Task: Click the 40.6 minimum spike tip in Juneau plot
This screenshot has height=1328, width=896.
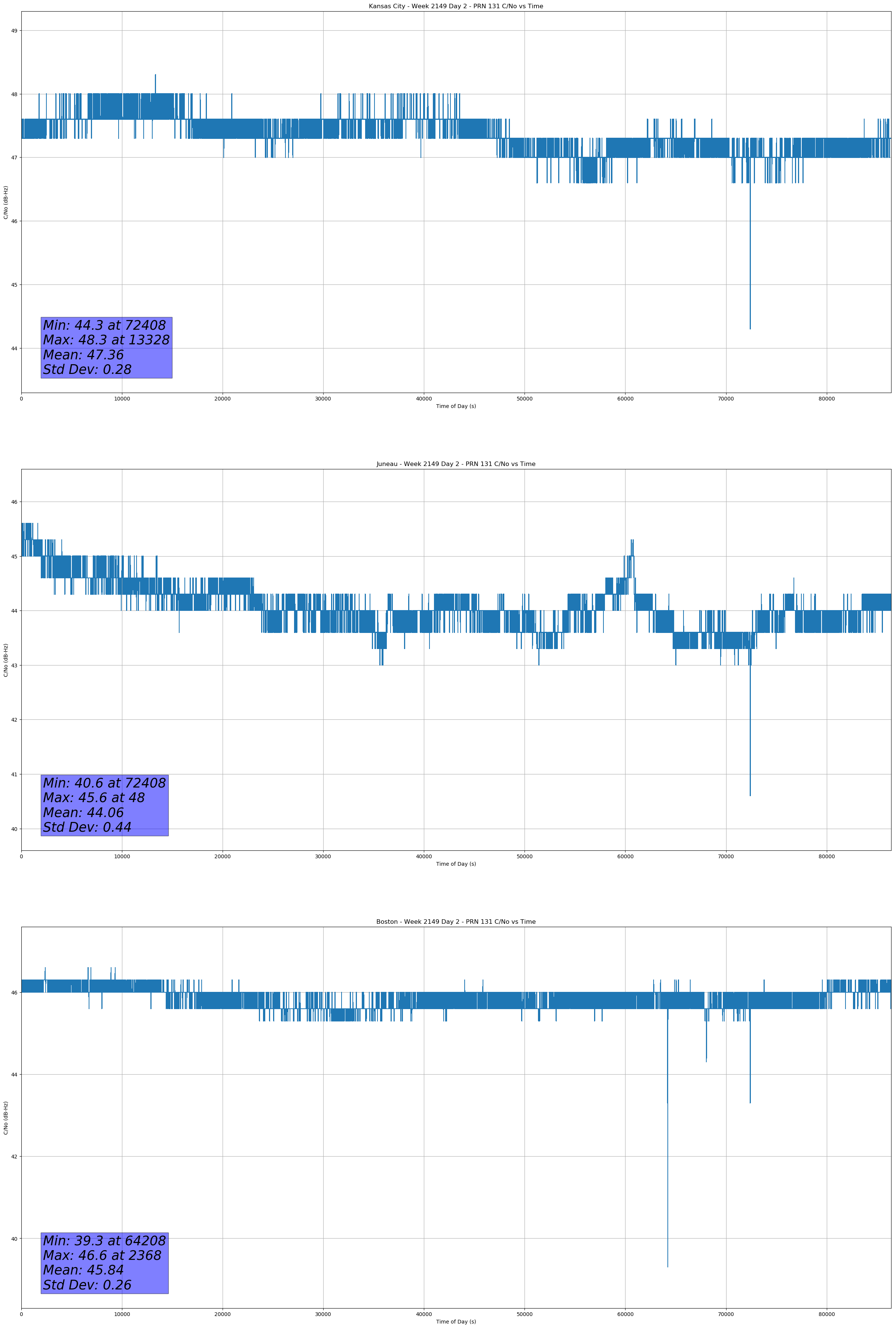Action: click(x=750, y=795)
